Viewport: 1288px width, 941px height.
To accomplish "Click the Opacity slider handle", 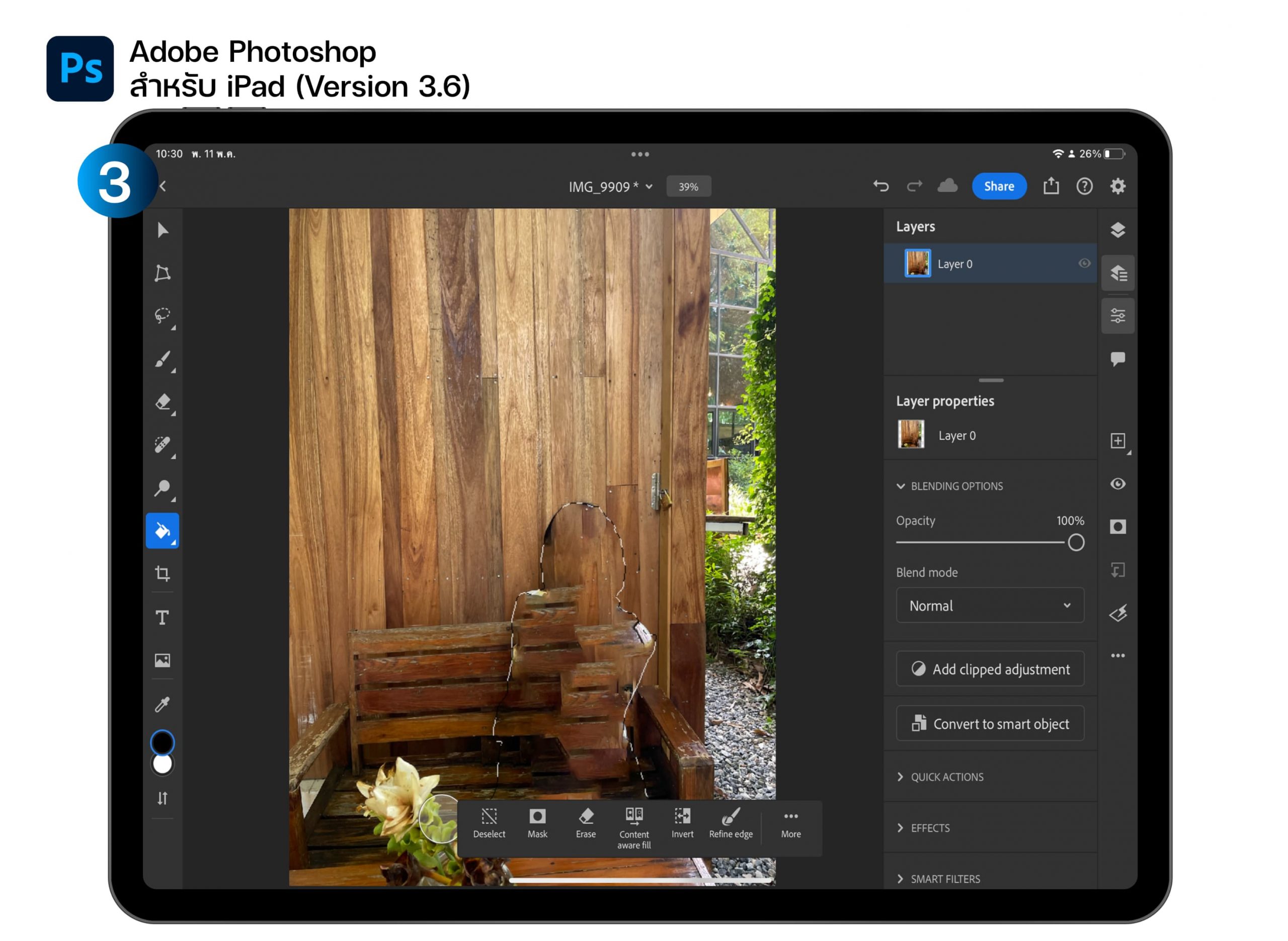I will coord(1077,543).
